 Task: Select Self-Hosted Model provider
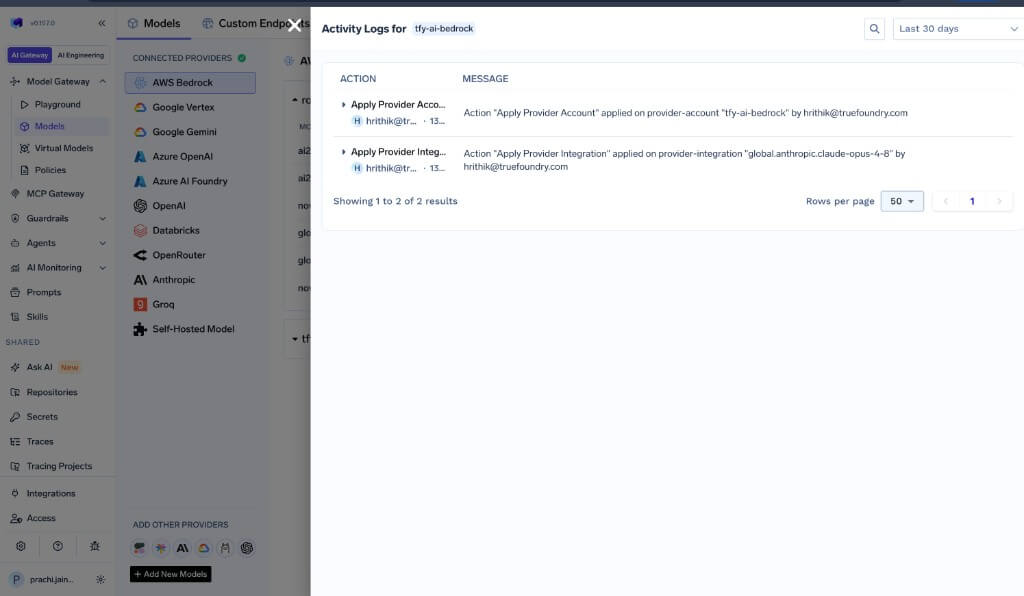190,330
